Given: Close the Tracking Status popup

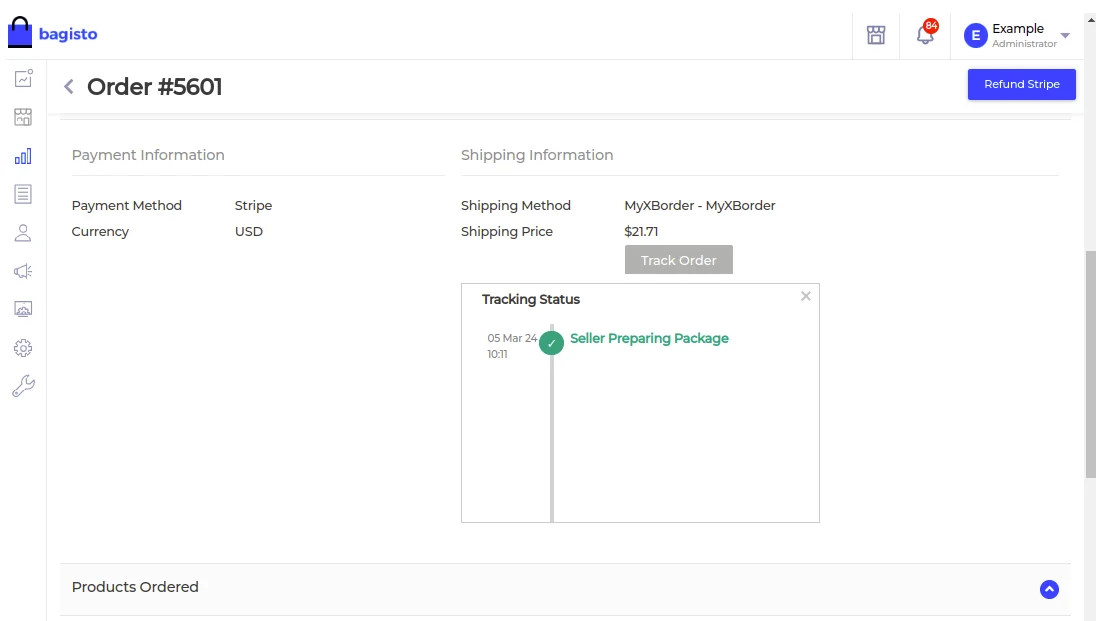Looking at the screenshot, I should (805, 296).
